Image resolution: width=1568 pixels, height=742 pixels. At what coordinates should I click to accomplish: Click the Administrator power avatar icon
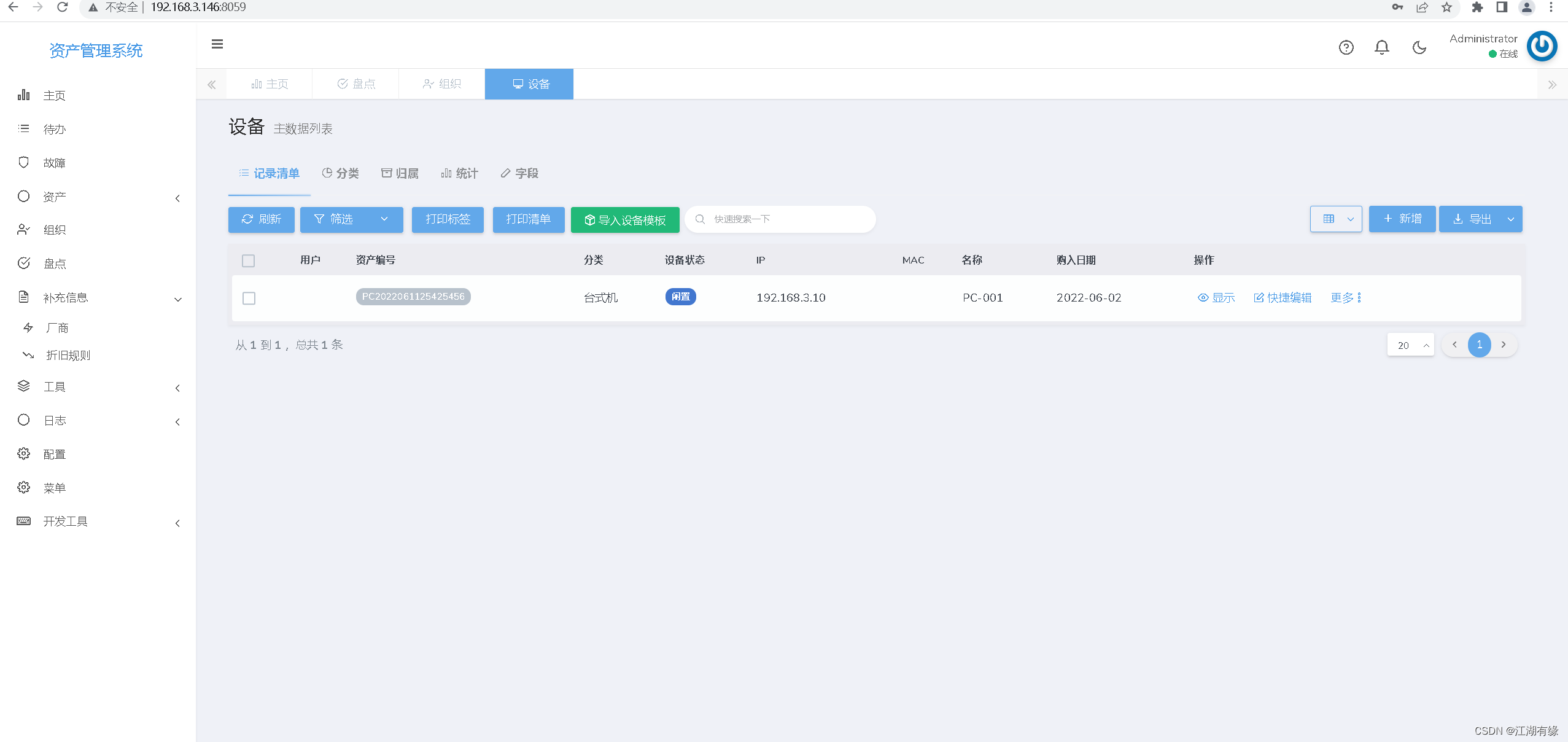(1542, 47)
